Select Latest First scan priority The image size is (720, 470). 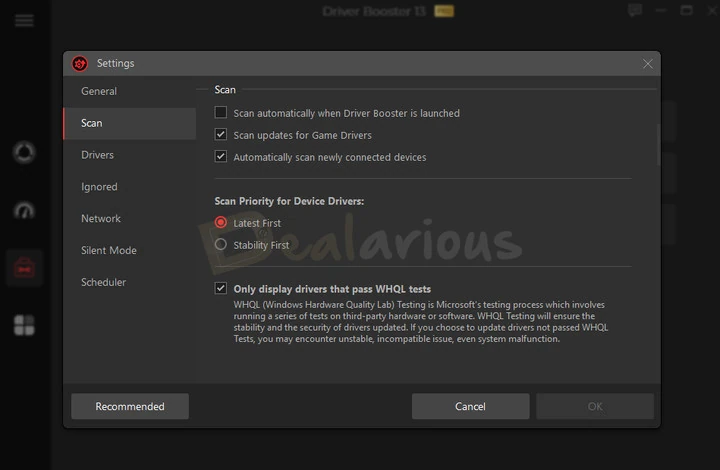pyautogui.click(x=221, y=223)
